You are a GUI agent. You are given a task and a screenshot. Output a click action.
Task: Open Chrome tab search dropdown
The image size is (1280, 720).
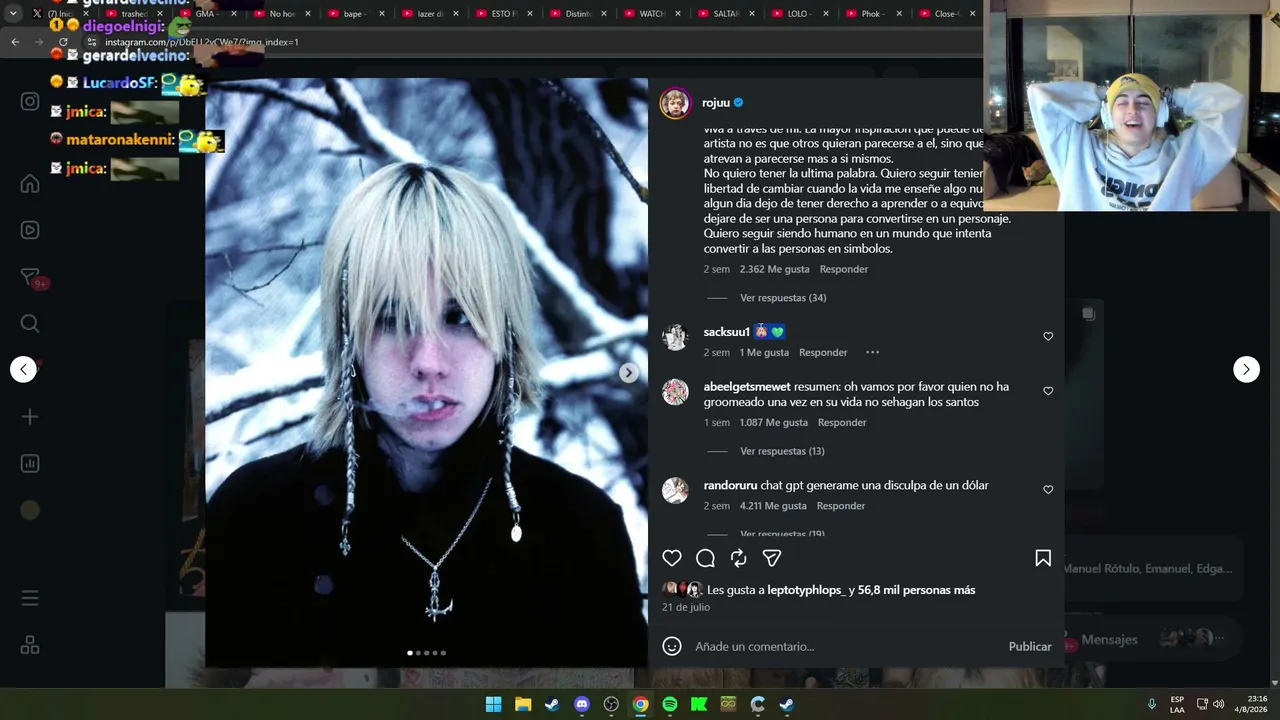coord(12,14)
